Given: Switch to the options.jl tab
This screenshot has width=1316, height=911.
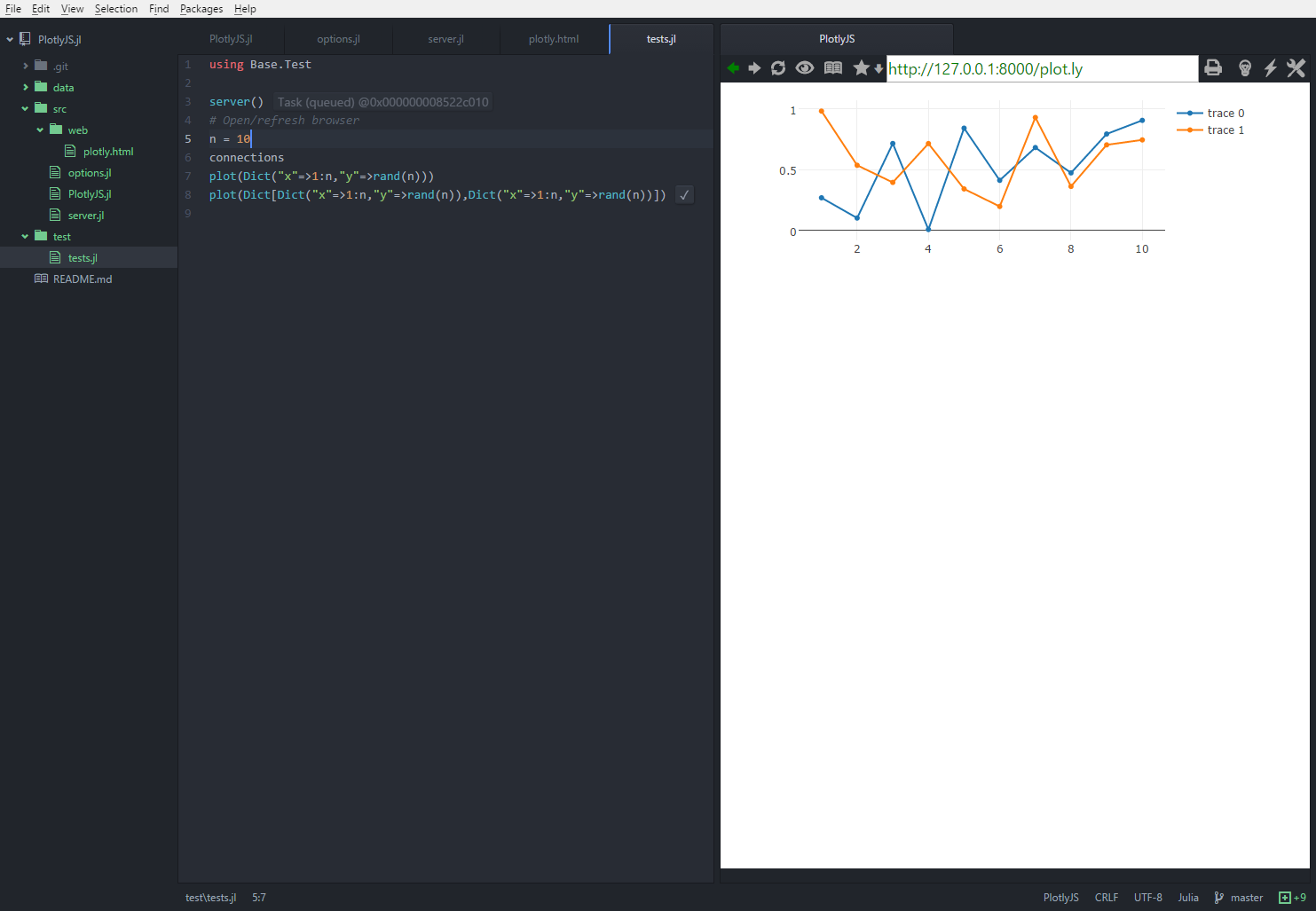Looking at the screenshot, I should pyautogui.click(x=338, y=39).
